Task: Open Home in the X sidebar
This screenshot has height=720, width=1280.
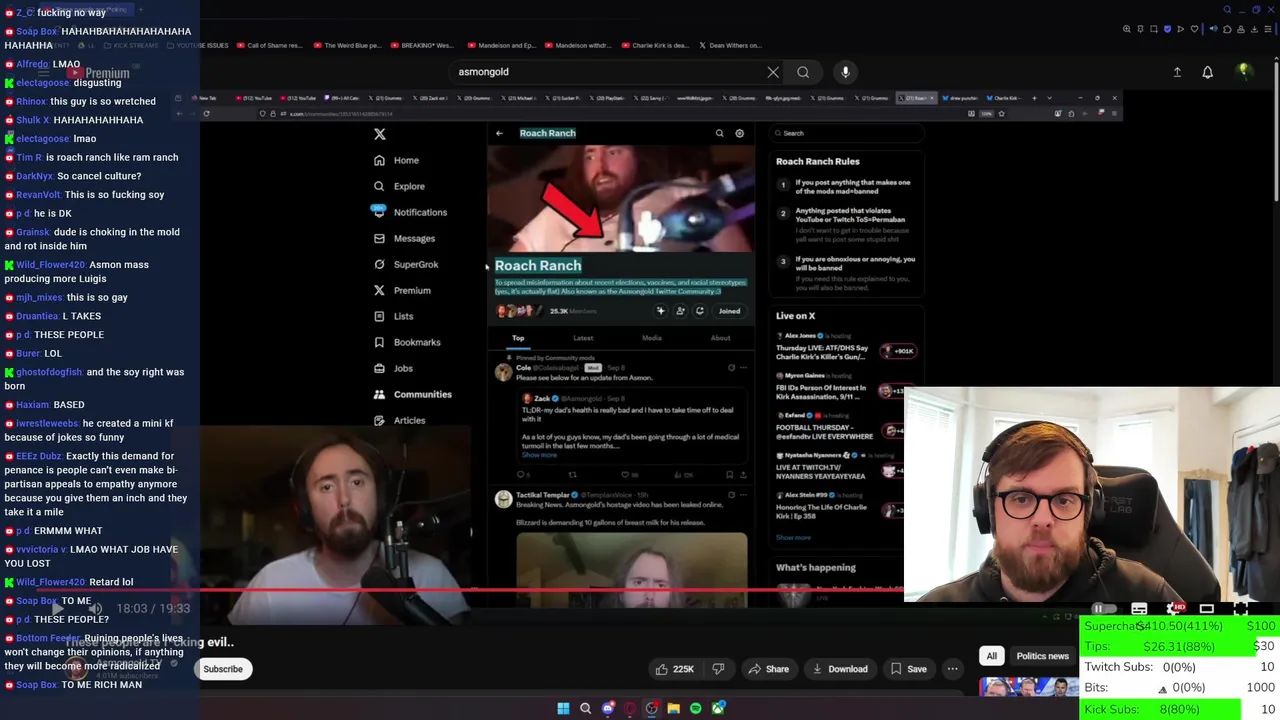Action: [396, 160]
